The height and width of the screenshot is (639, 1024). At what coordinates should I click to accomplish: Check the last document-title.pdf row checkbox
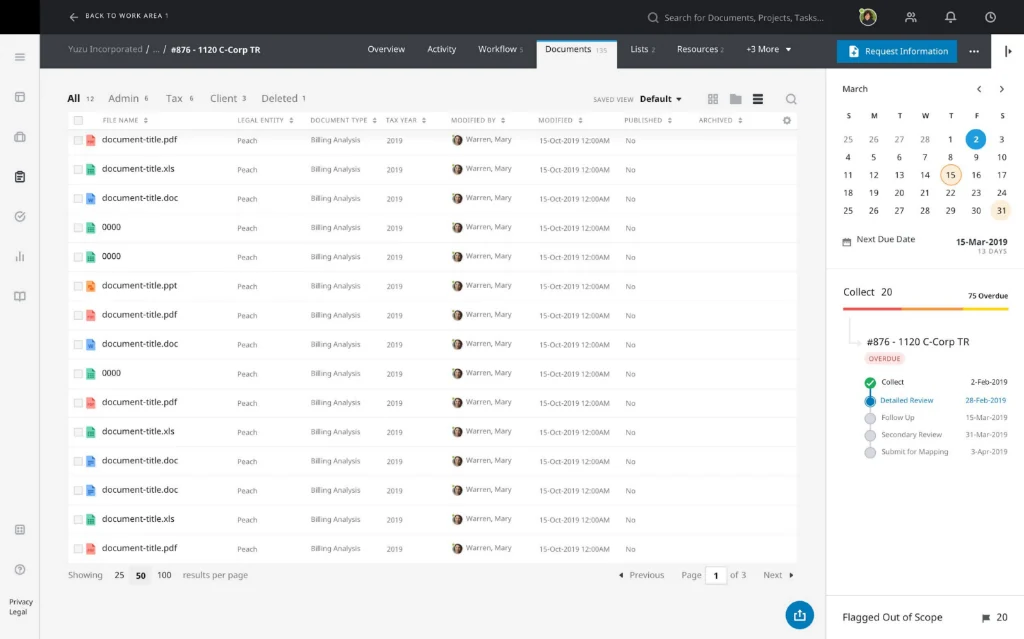click(78, 549)
